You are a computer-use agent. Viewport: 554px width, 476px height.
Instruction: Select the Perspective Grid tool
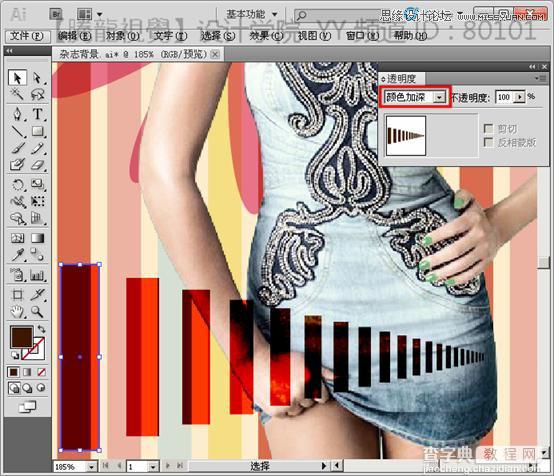(37, 218)
